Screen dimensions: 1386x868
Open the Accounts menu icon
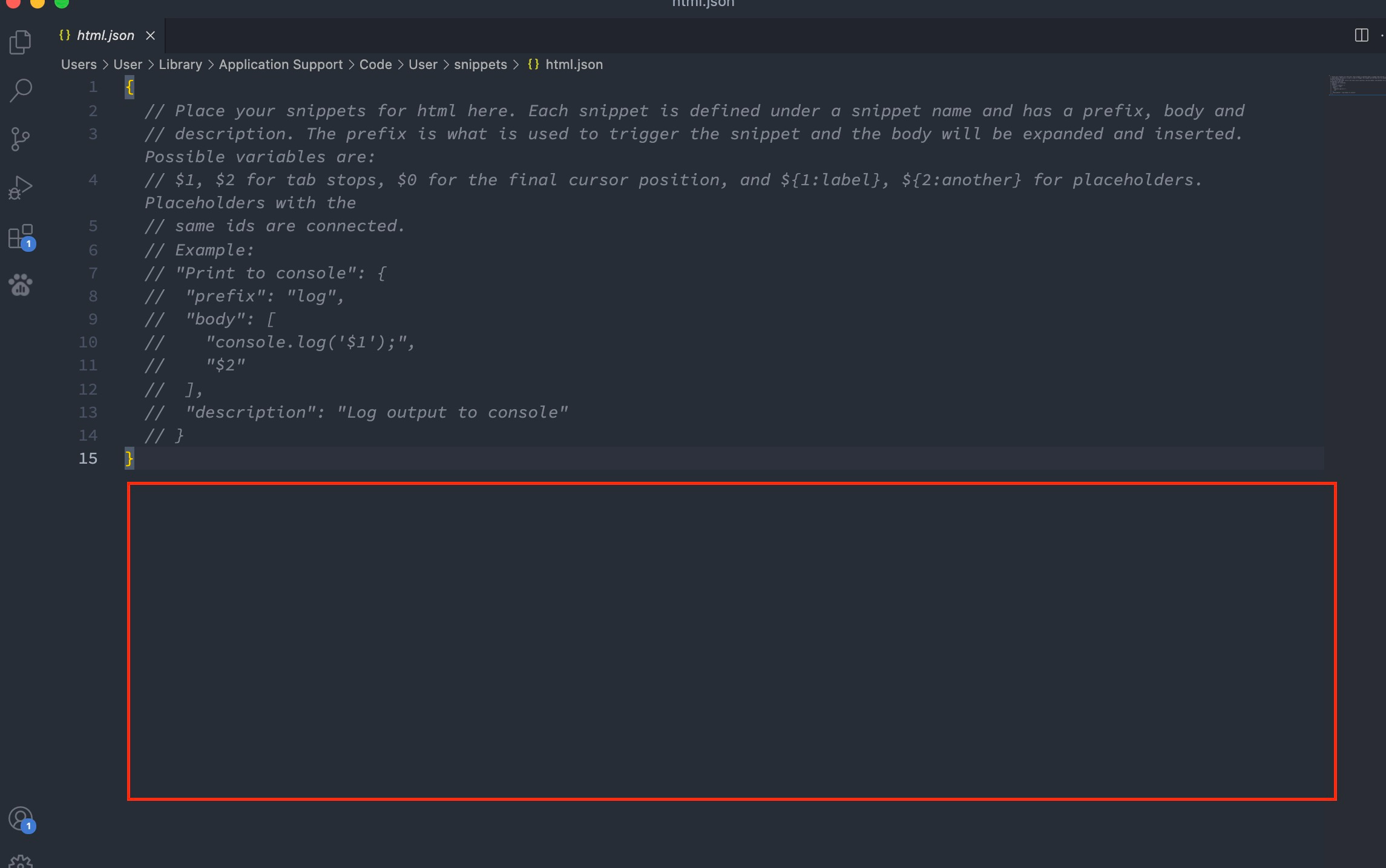22,820
